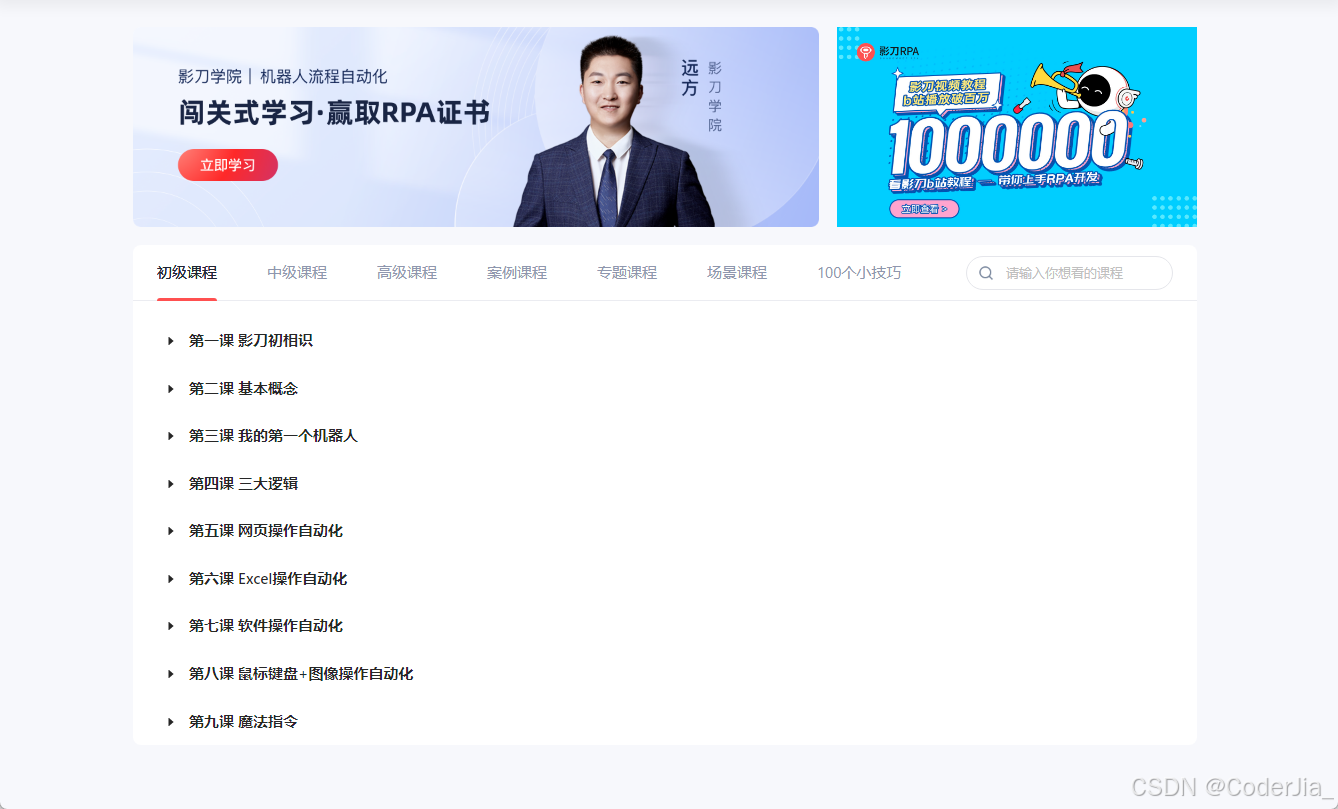Switch to the 高级课程 tab
The width and height of the screenshot is (1338, 809).
(x=407, y=272)
